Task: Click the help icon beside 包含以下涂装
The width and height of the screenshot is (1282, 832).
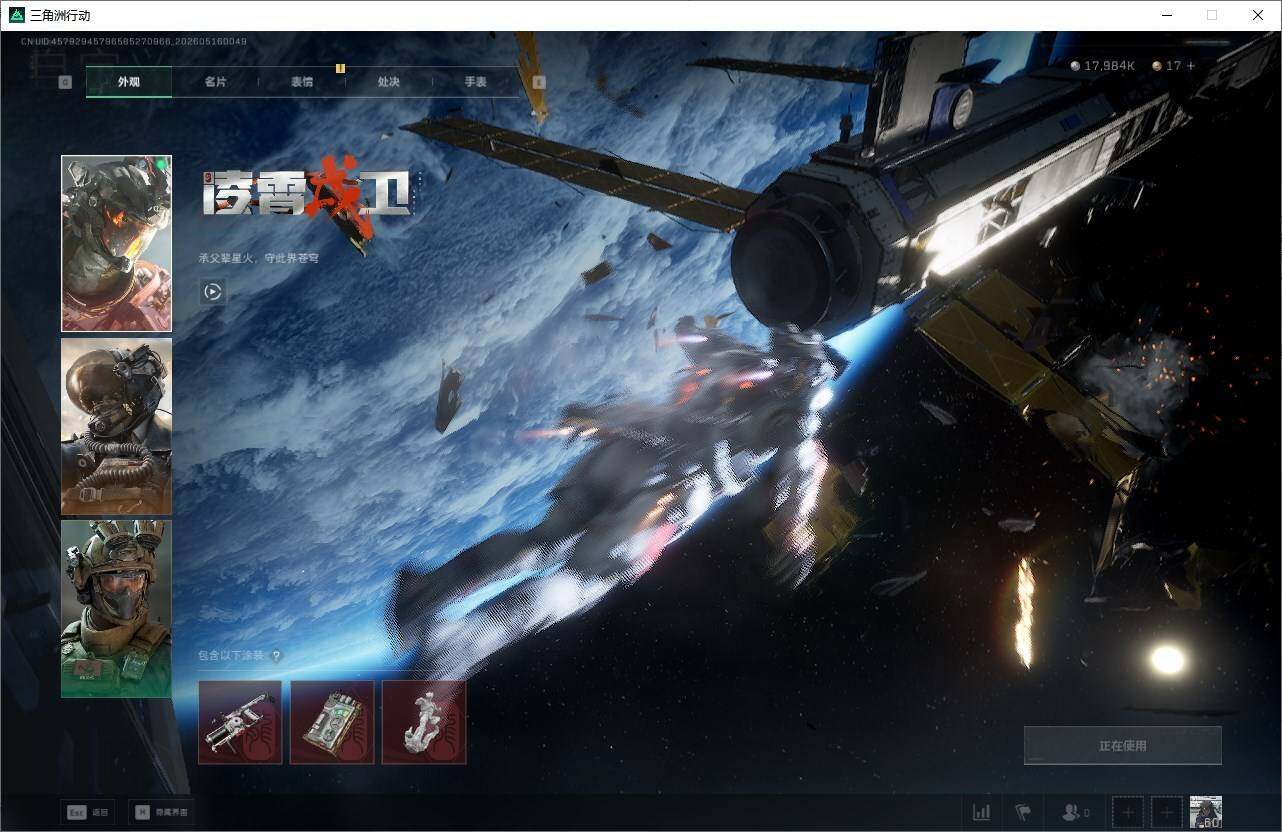Action: (x=276, y=656)
